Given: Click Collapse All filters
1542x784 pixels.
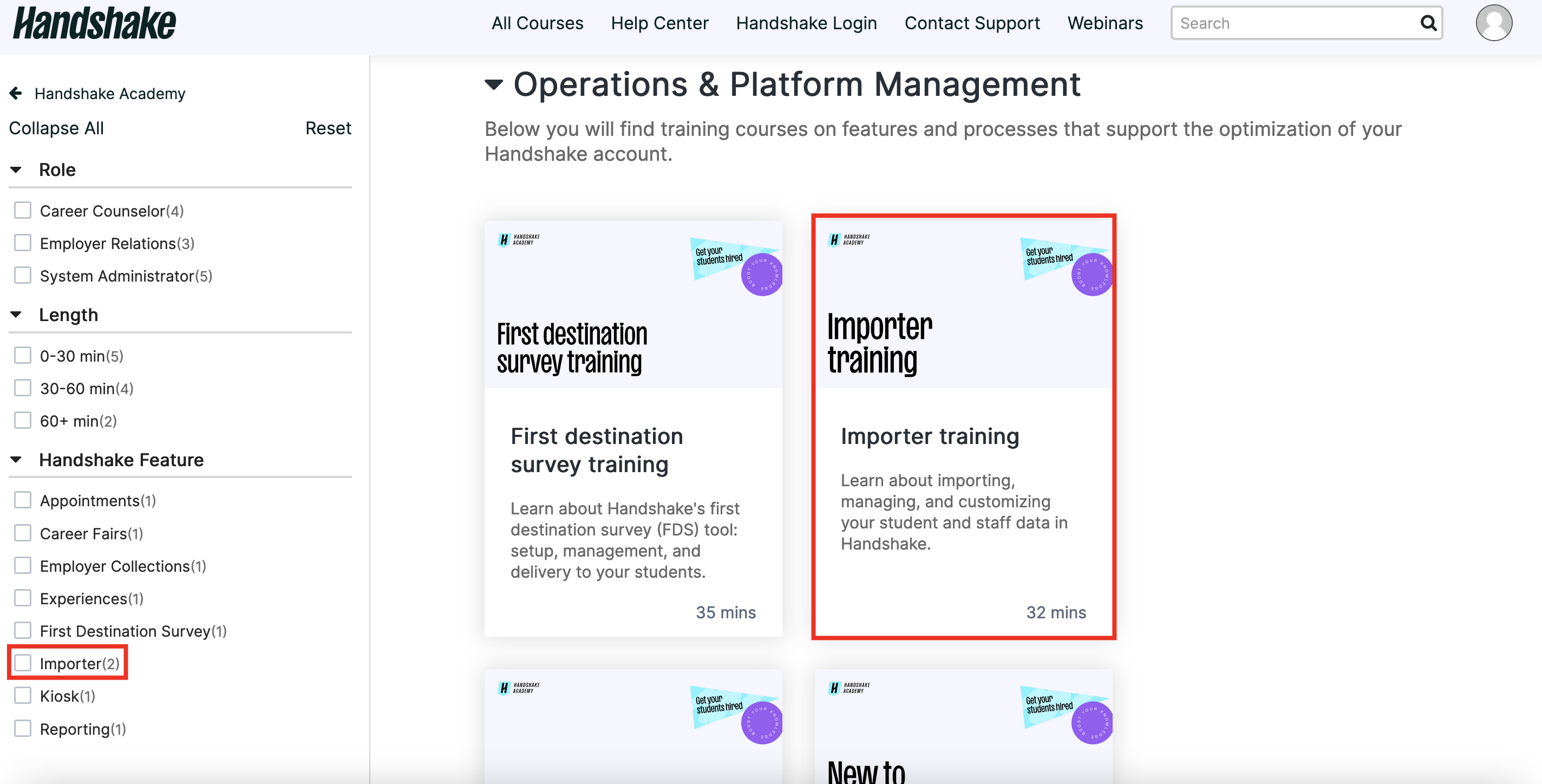Looking at the screenshot, I should (x=56, y=128).
